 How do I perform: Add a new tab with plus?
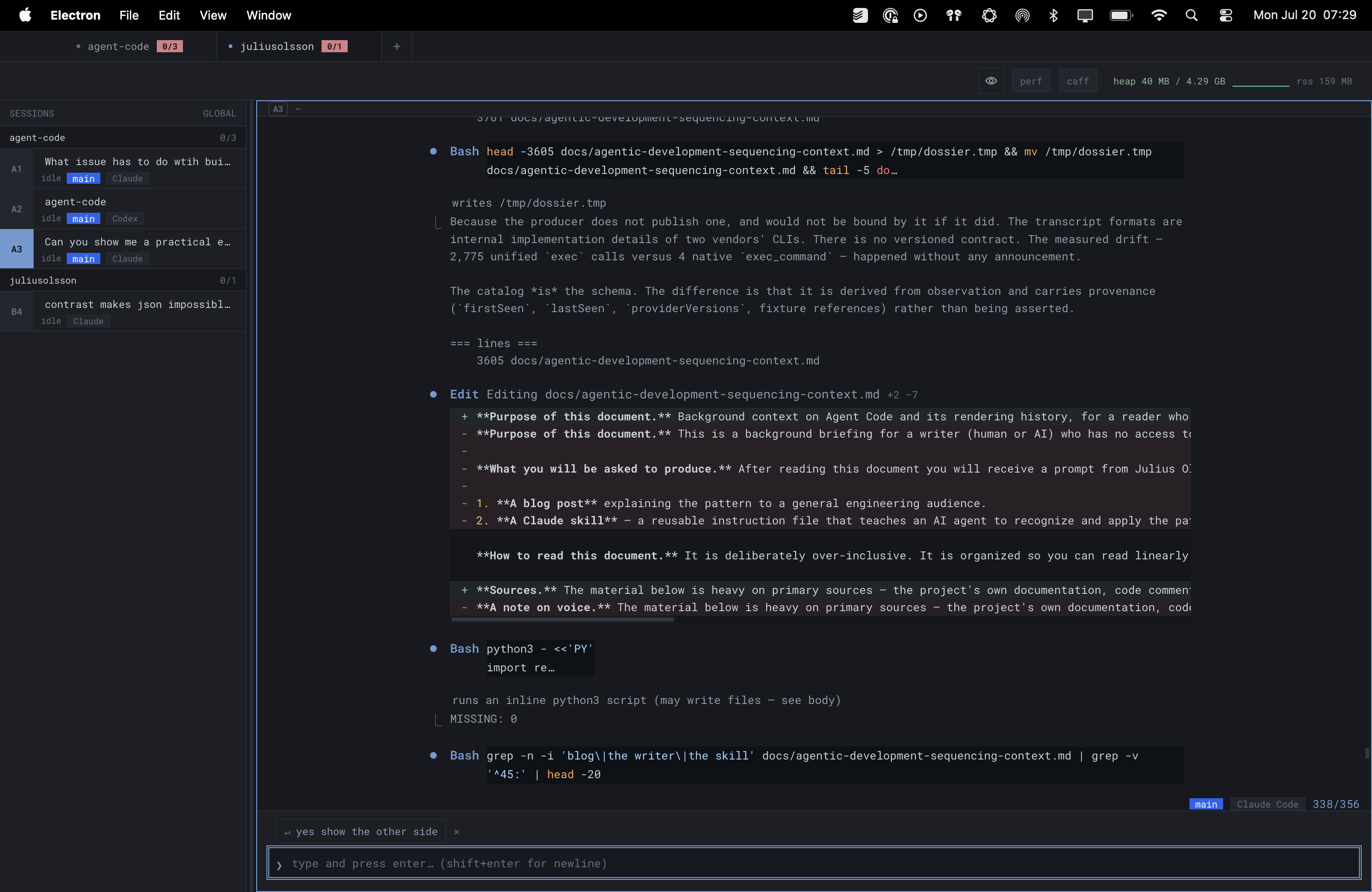click(x=397, y=47)
